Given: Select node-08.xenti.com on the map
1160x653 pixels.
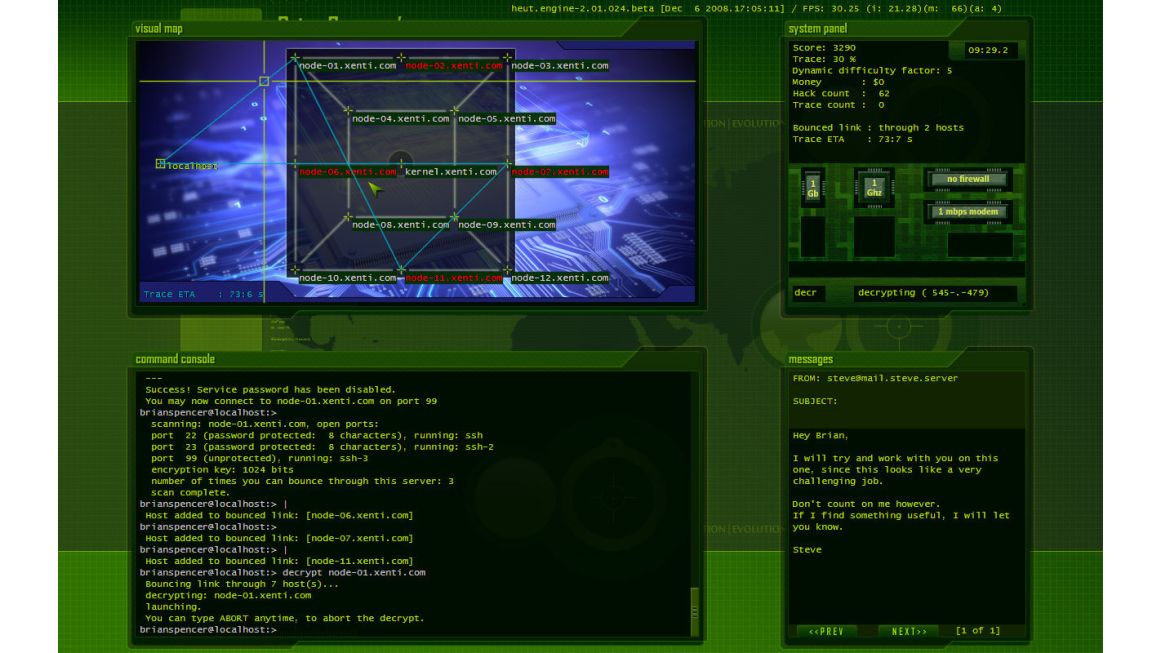Looking at the screenshot, I should pos(400,225).
